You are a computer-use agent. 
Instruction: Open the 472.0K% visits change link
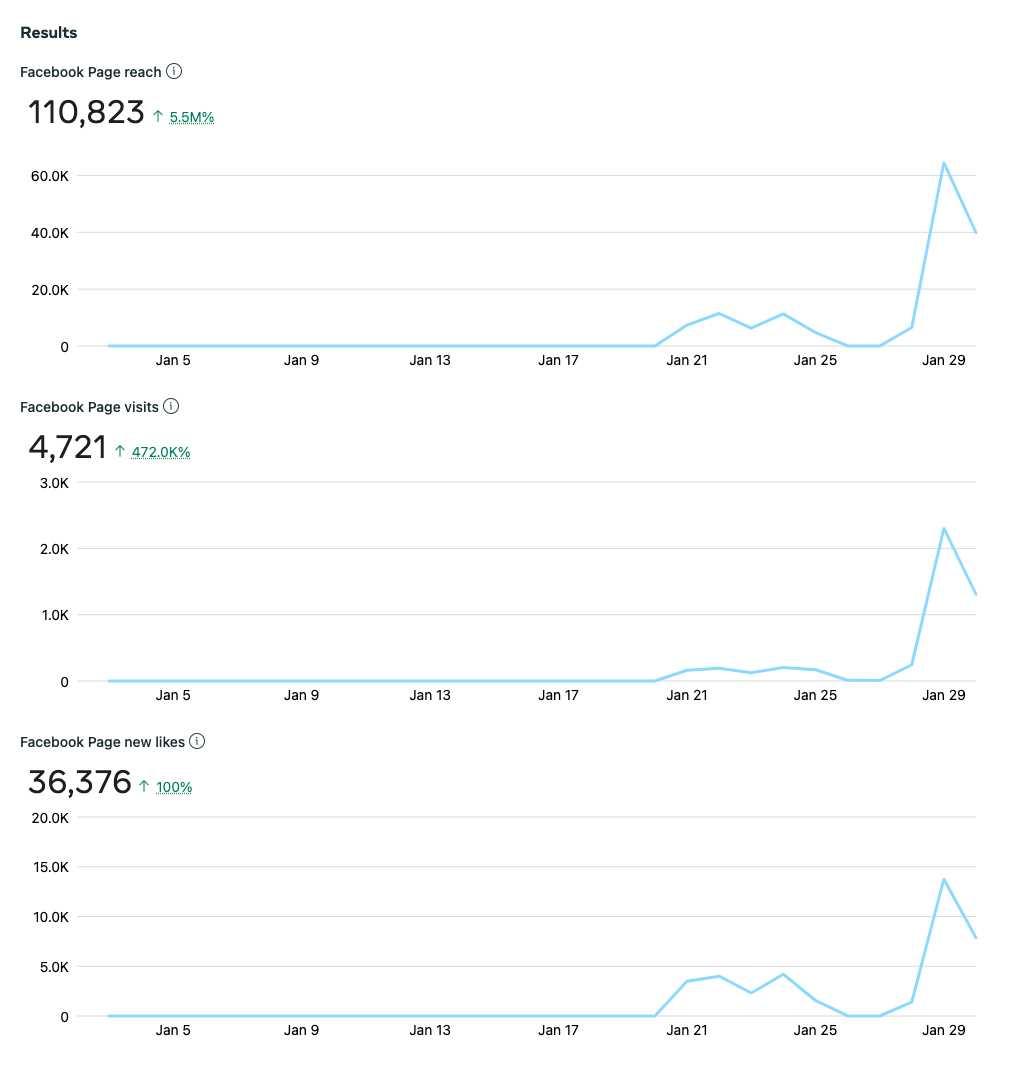coord(161,452)
